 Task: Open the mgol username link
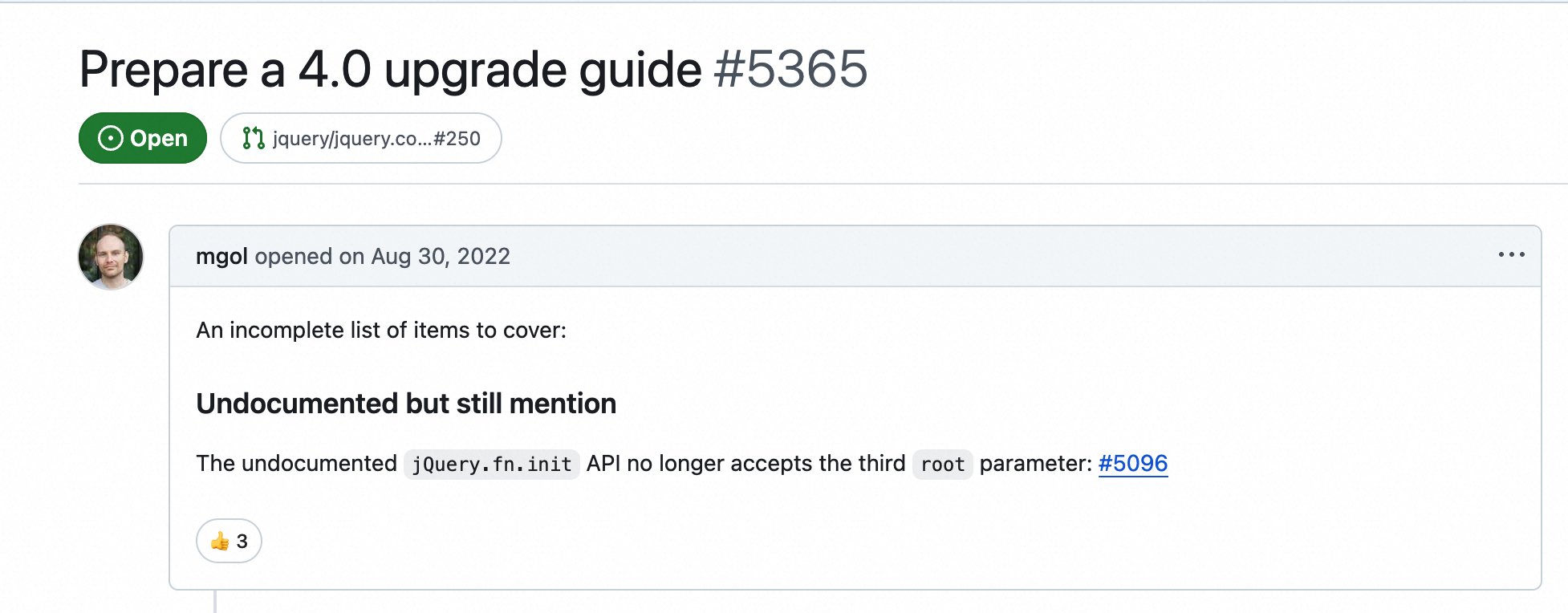pos(221,257)
